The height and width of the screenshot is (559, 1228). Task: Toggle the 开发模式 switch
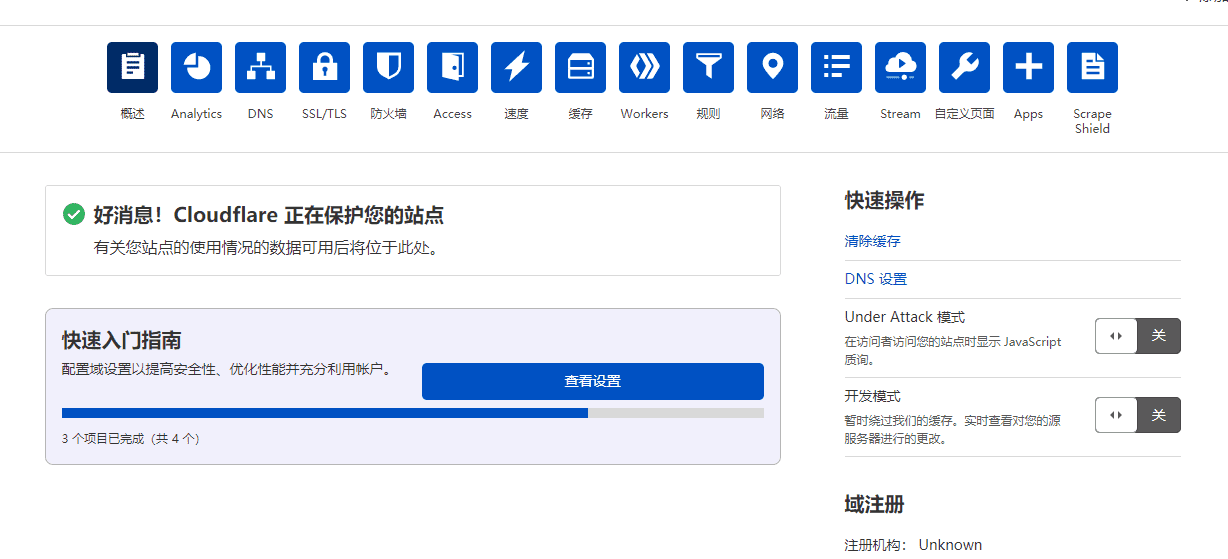(1137, 415)
